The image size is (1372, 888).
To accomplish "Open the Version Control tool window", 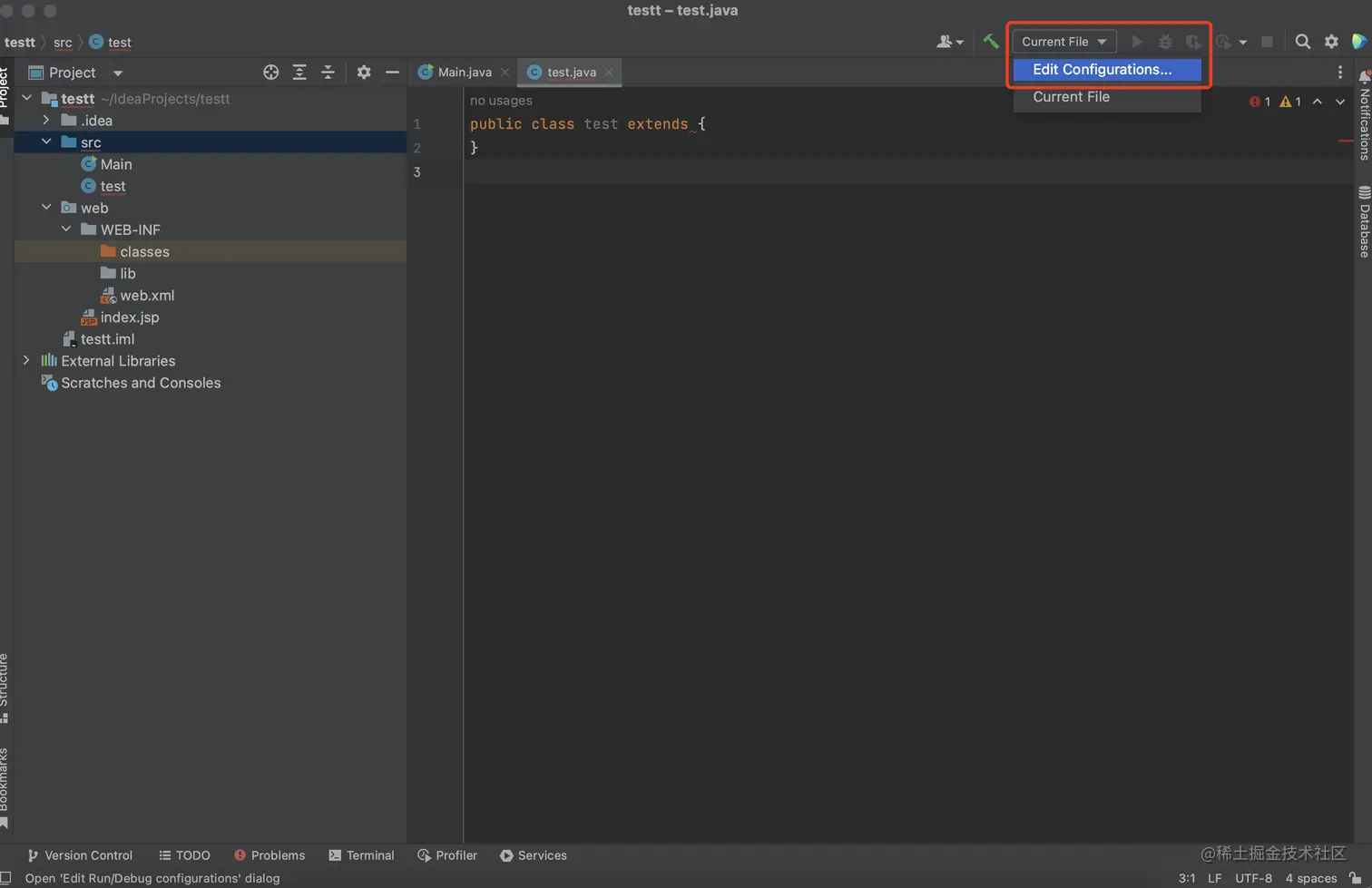I will pos(80,855).
